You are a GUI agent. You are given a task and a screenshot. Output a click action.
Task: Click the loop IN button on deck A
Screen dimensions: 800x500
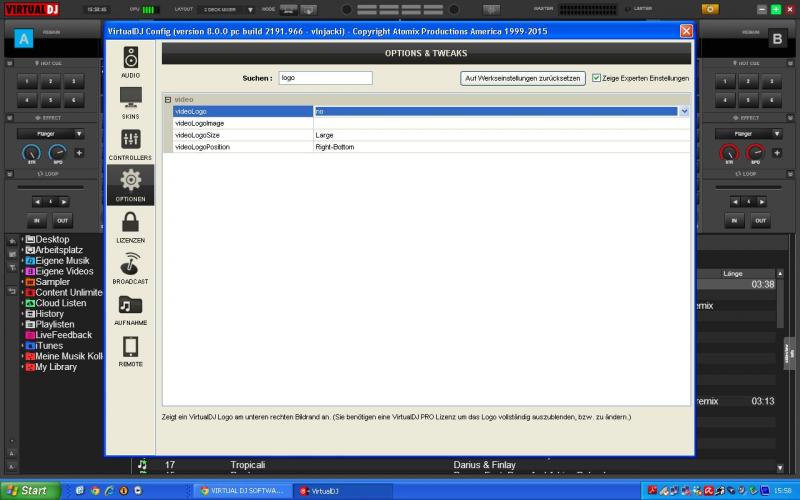point(37,221)
